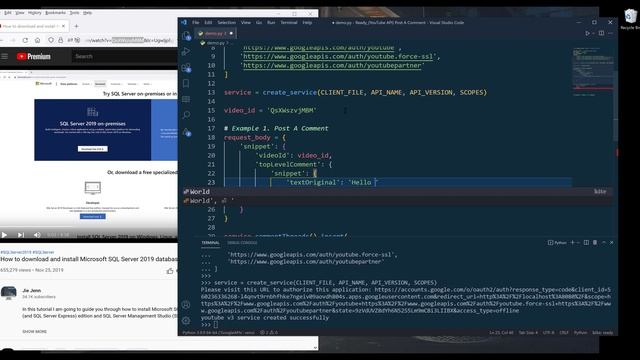The image size is (640, 360).
Task: Click the errors and warnings status bar indicator
Action: coord(269,332)
